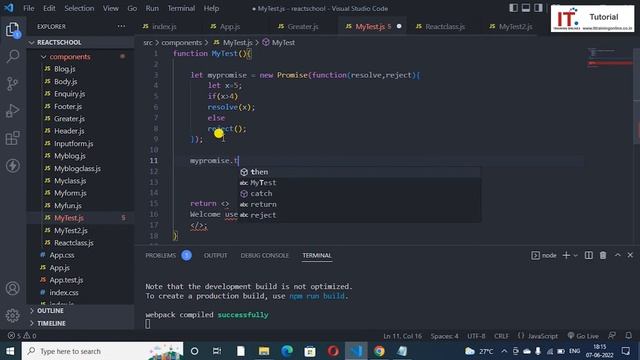Open the Explorer view in activity bar
Screen dimensions: 640x360
12,29
